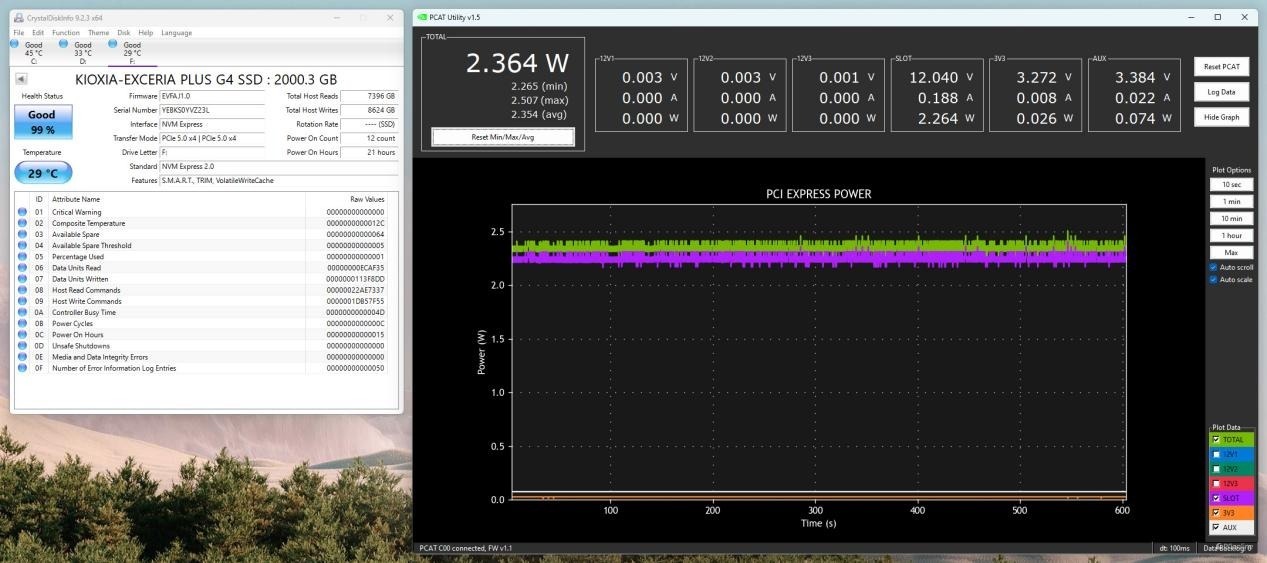Disable the Auto scale checkbox
This screenshot has height=563, width=1267.
pyautogui.click(x=1214, y=280)
